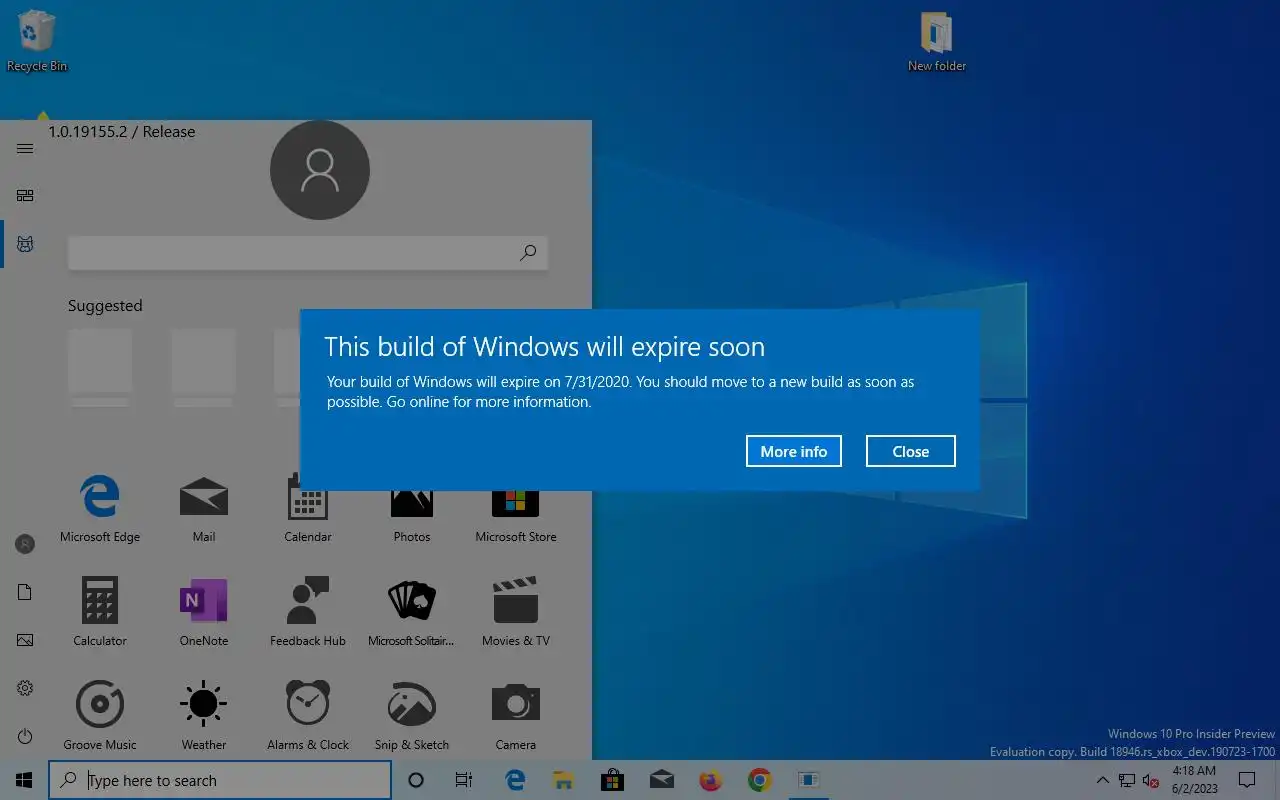Open File Explorer from the taskbar

pos(563,780)
